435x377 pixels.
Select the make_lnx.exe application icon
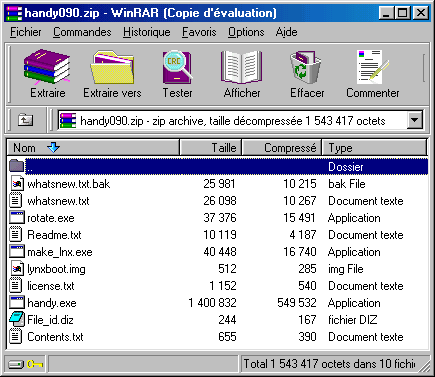tap(17, 252)
